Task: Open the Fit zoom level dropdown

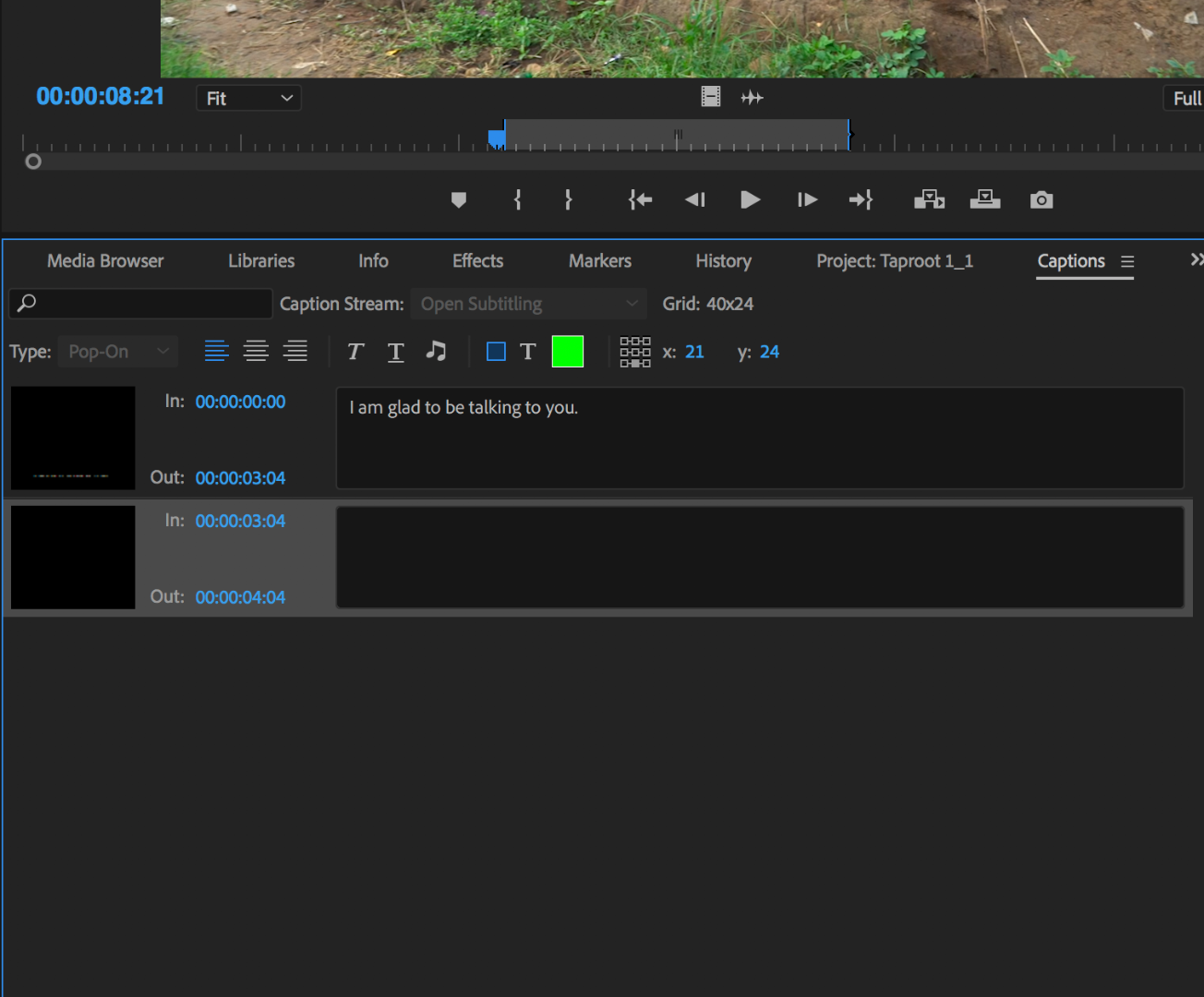Action: [247, 98]
